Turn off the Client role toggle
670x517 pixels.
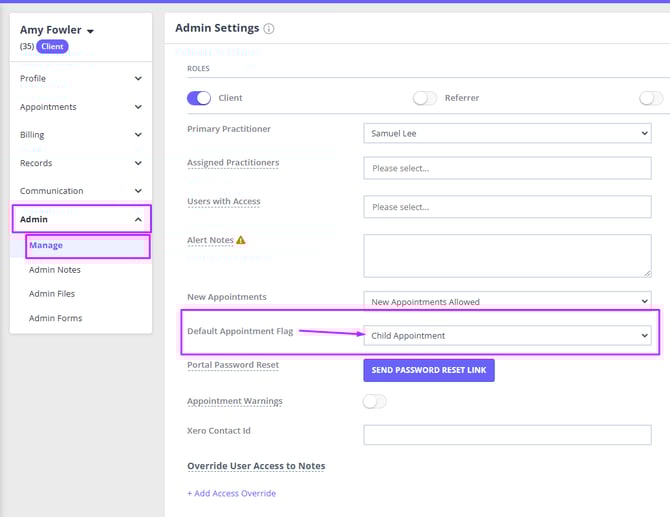pyautogui.click(x=199, y=98)
